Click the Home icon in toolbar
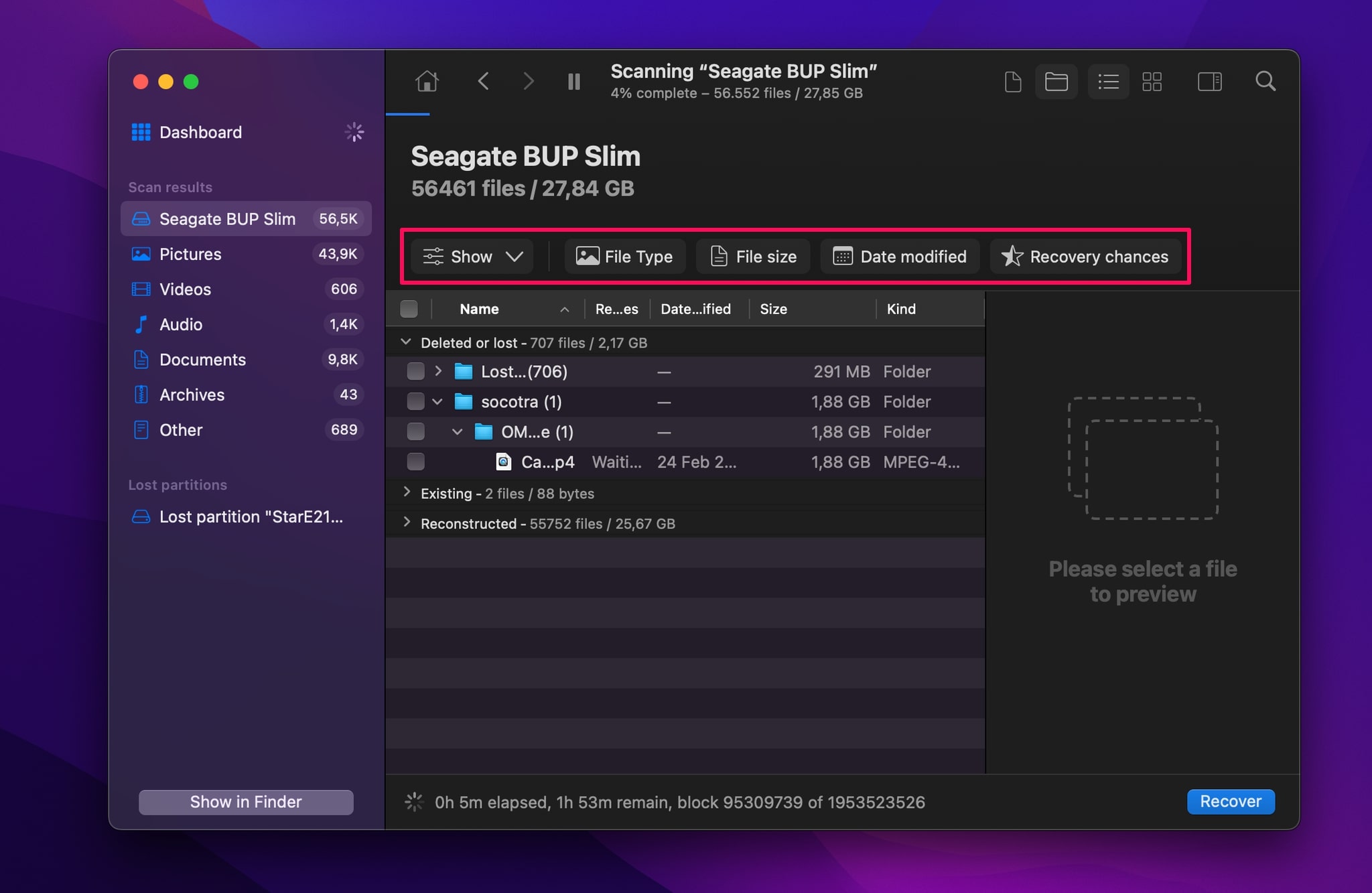This screenshot has width=1372, height=893. point(427,82)
